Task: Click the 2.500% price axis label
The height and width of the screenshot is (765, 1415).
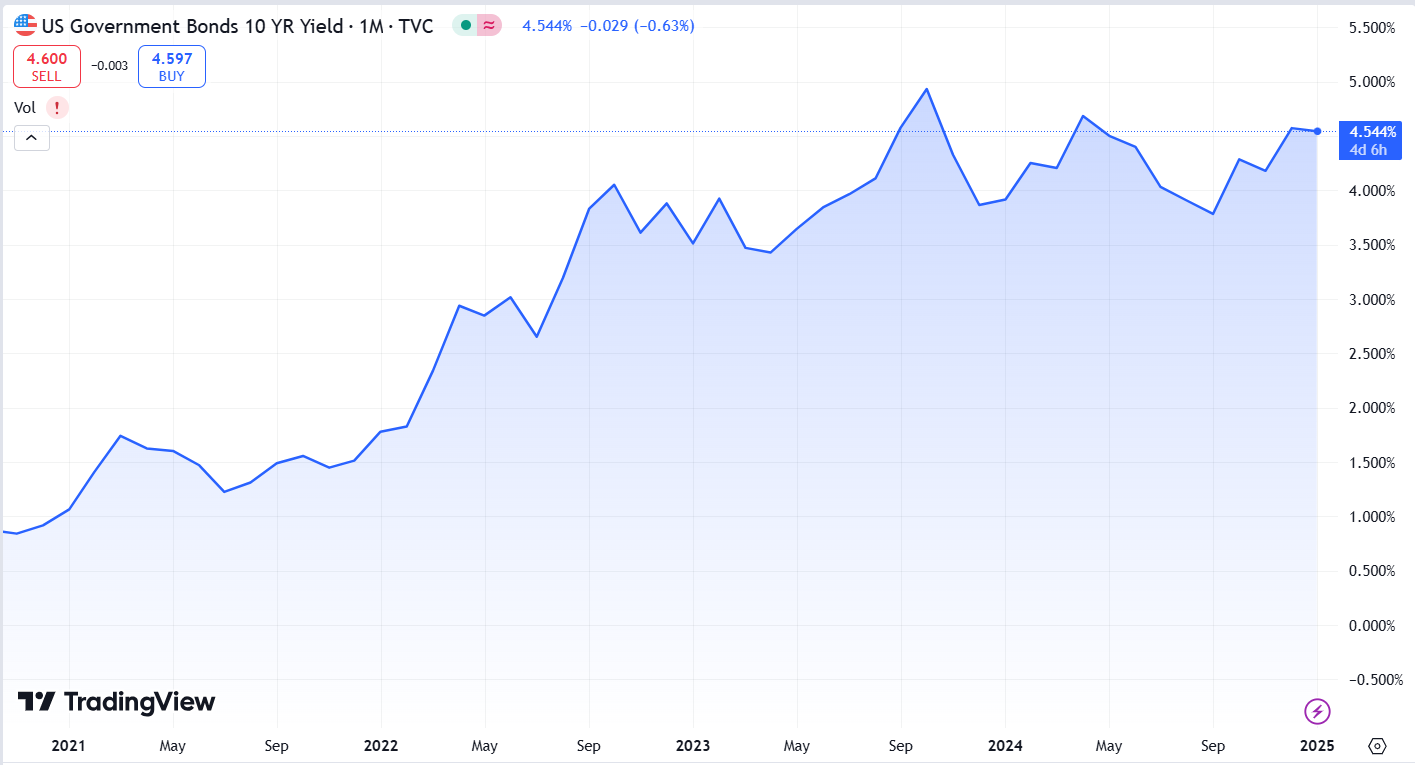Action: tap(1372, 354)
